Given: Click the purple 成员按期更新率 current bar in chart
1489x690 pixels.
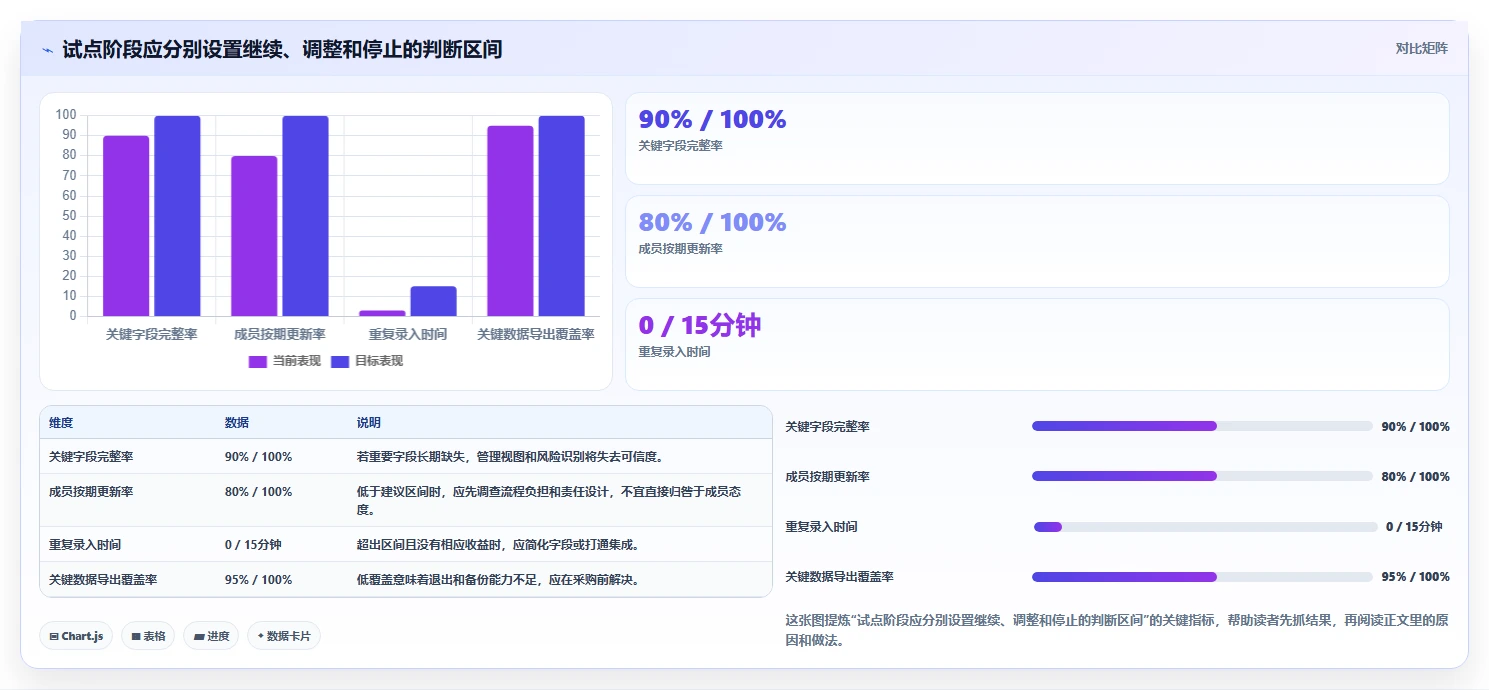Looking at the screenshot, I should coord(254,236).
